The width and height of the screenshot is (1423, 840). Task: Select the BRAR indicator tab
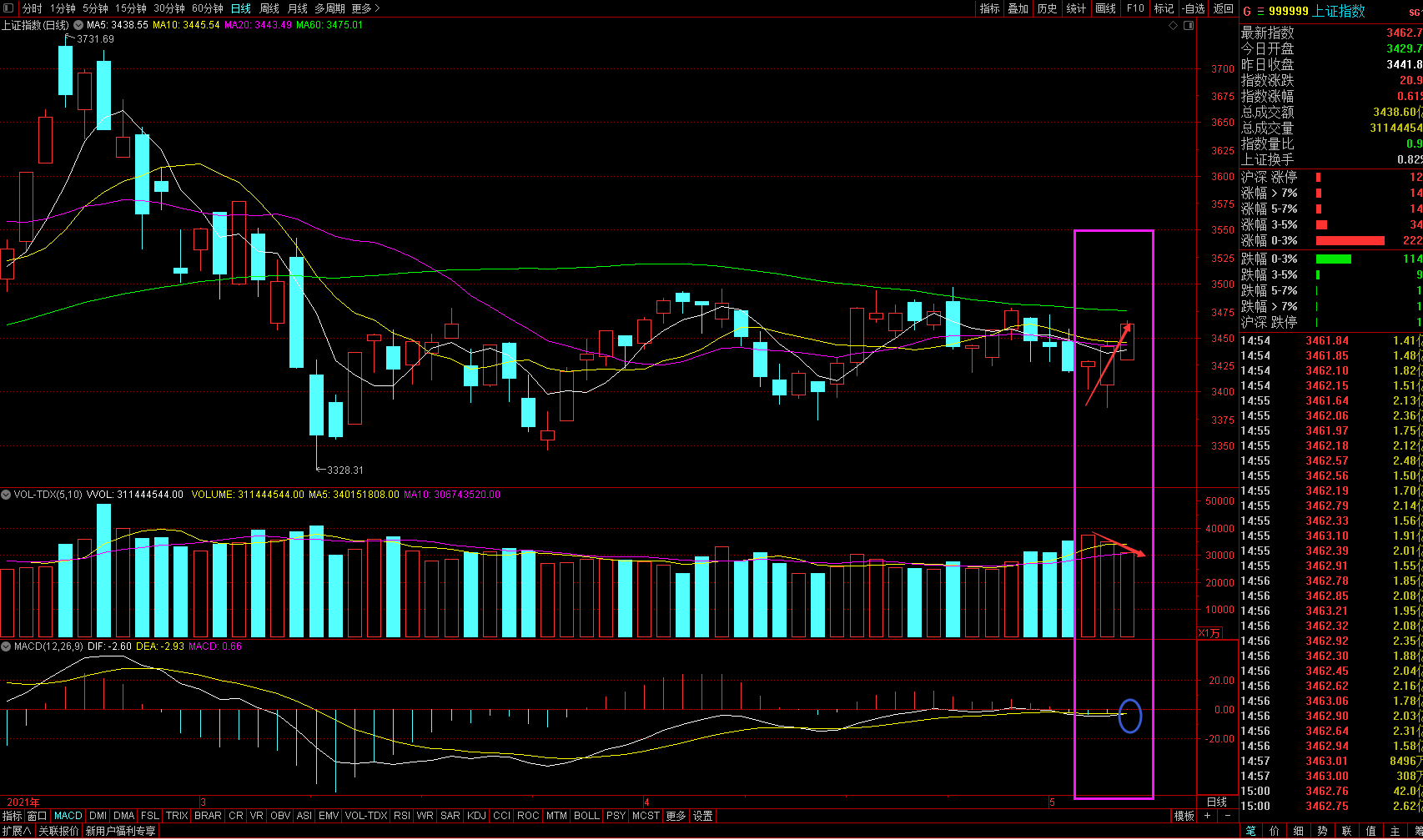click(209, 816)
